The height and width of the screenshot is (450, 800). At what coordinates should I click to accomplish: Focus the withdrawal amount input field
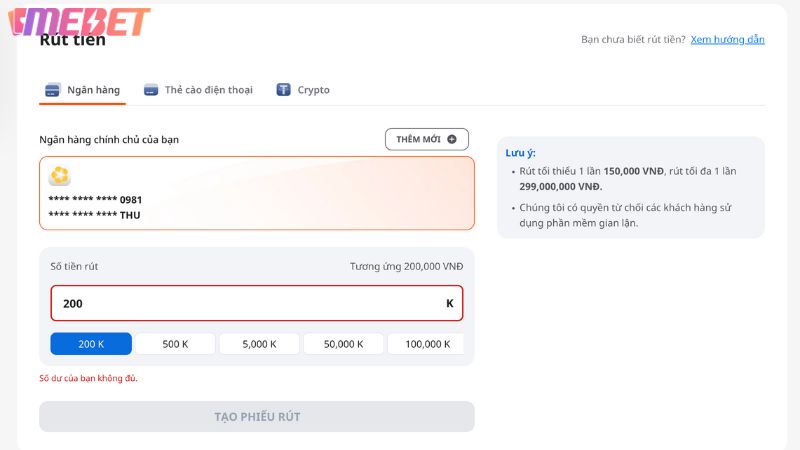point(257,304)
